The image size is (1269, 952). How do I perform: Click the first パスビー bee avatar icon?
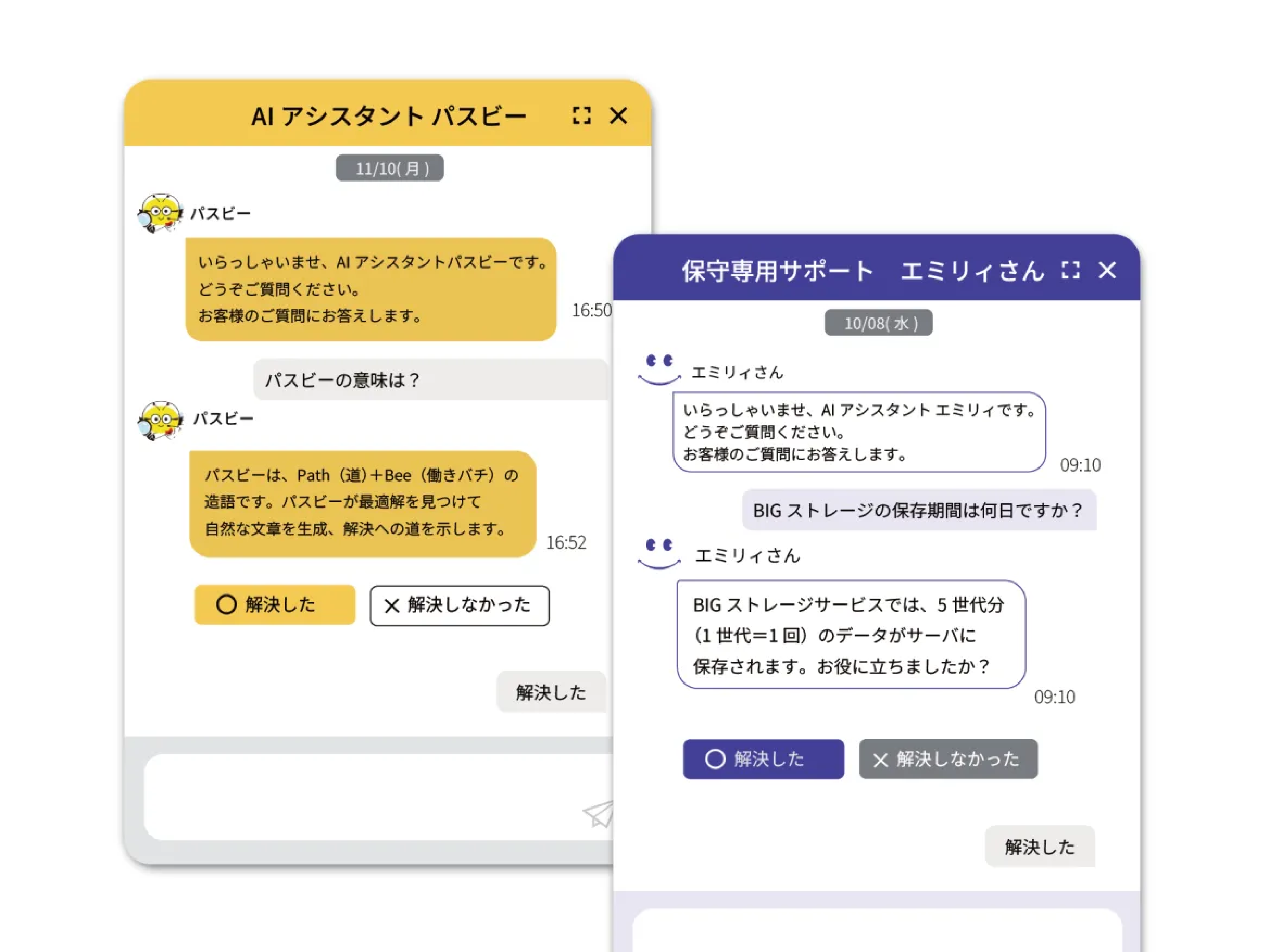click(160, 213)
